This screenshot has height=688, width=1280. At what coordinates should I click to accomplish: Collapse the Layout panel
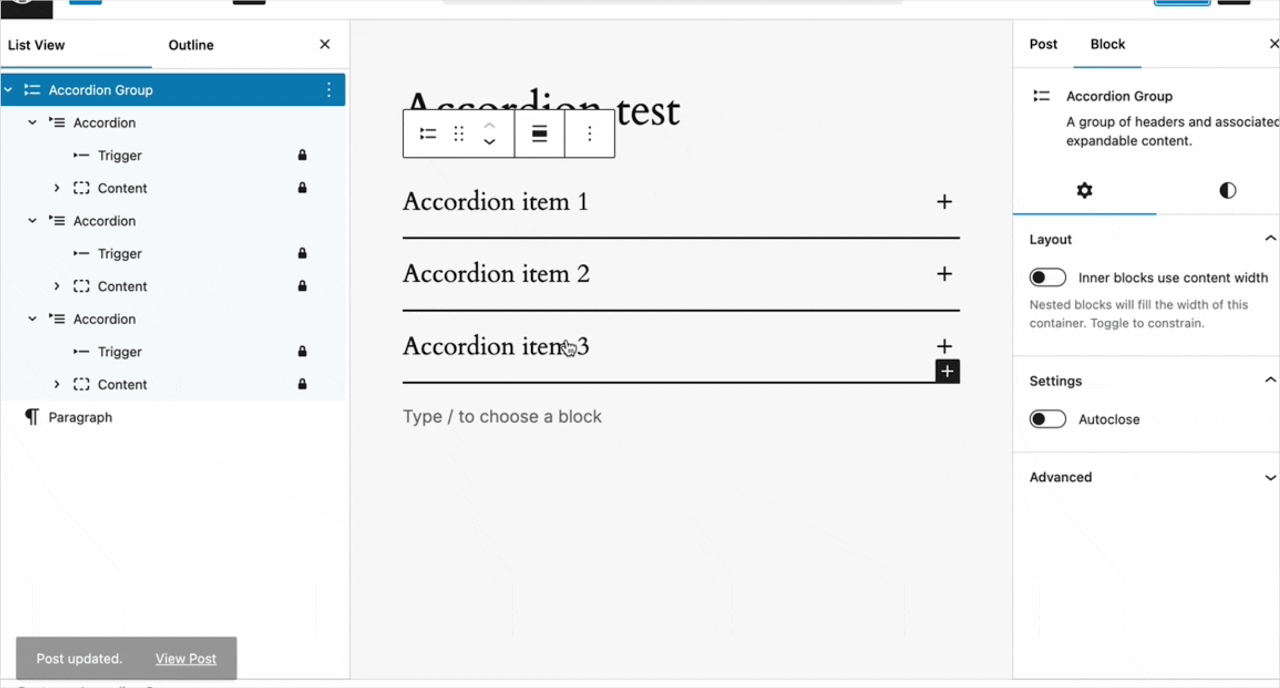coord(1269,239)
